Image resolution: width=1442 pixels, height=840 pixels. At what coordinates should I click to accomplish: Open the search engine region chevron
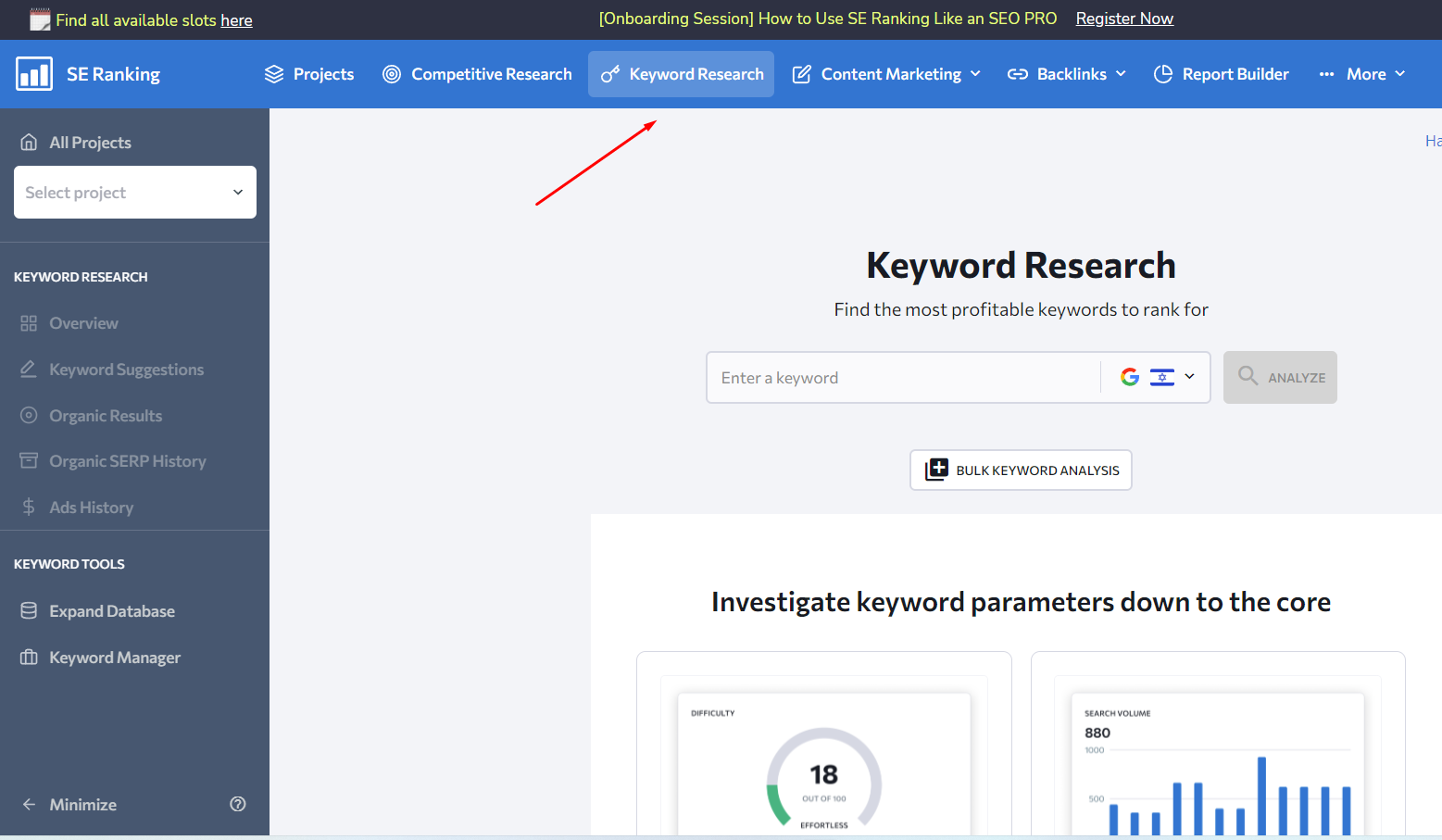tap(1190, 377)
